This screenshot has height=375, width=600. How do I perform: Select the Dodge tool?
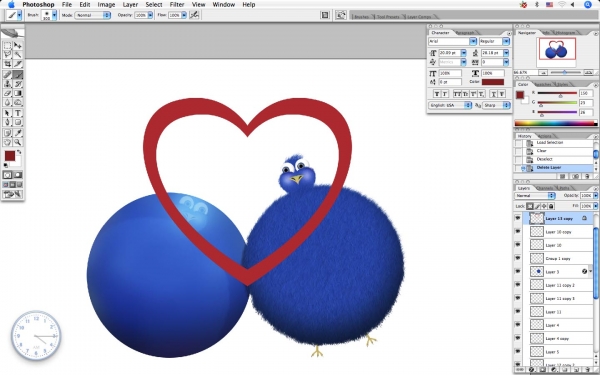[x=18, y=102]
